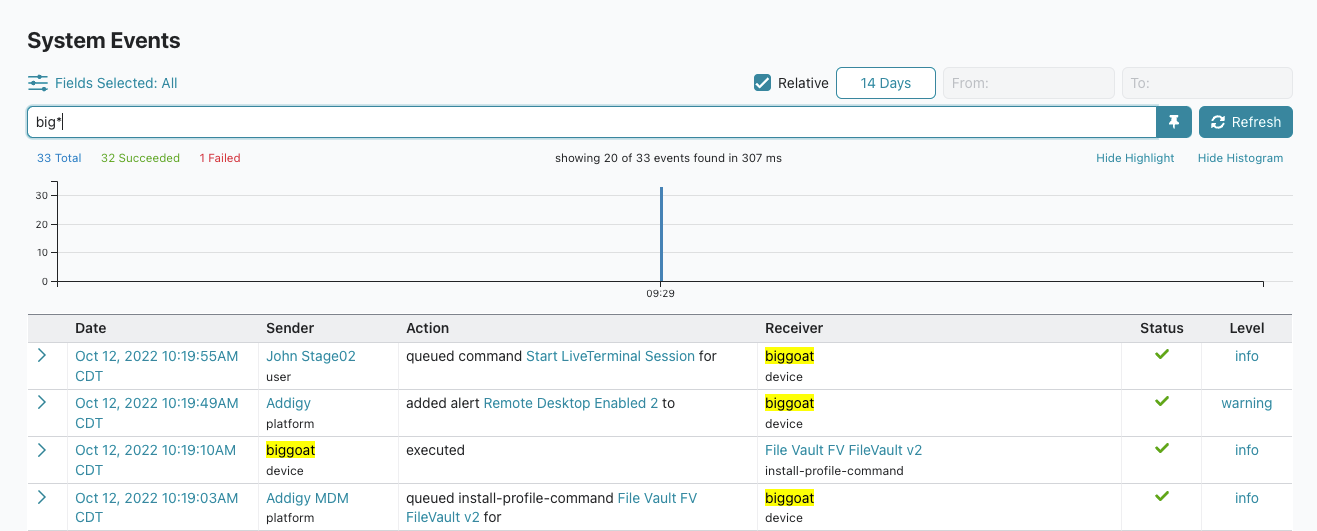The height and width of the screenshot is (531, 1317).
Task: Filter by 1 Failed events
Action: (220, 158)
